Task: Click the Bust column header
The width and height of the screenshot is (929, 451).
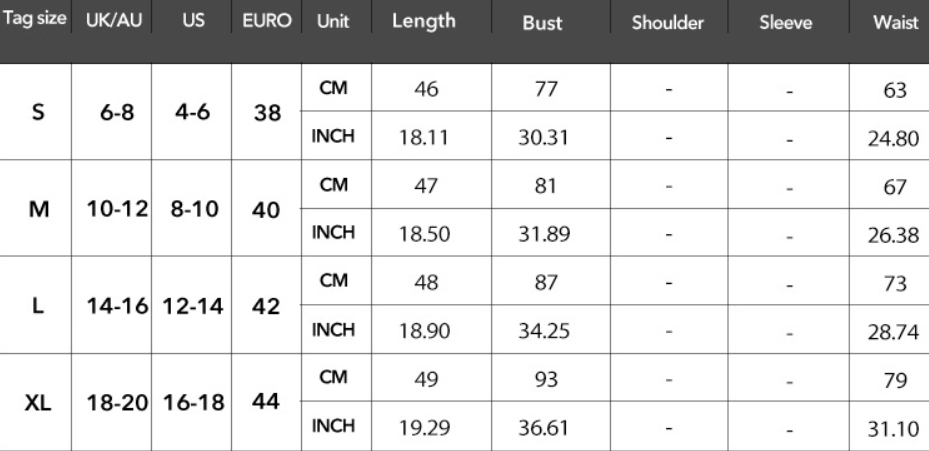Action: [542, 22]
